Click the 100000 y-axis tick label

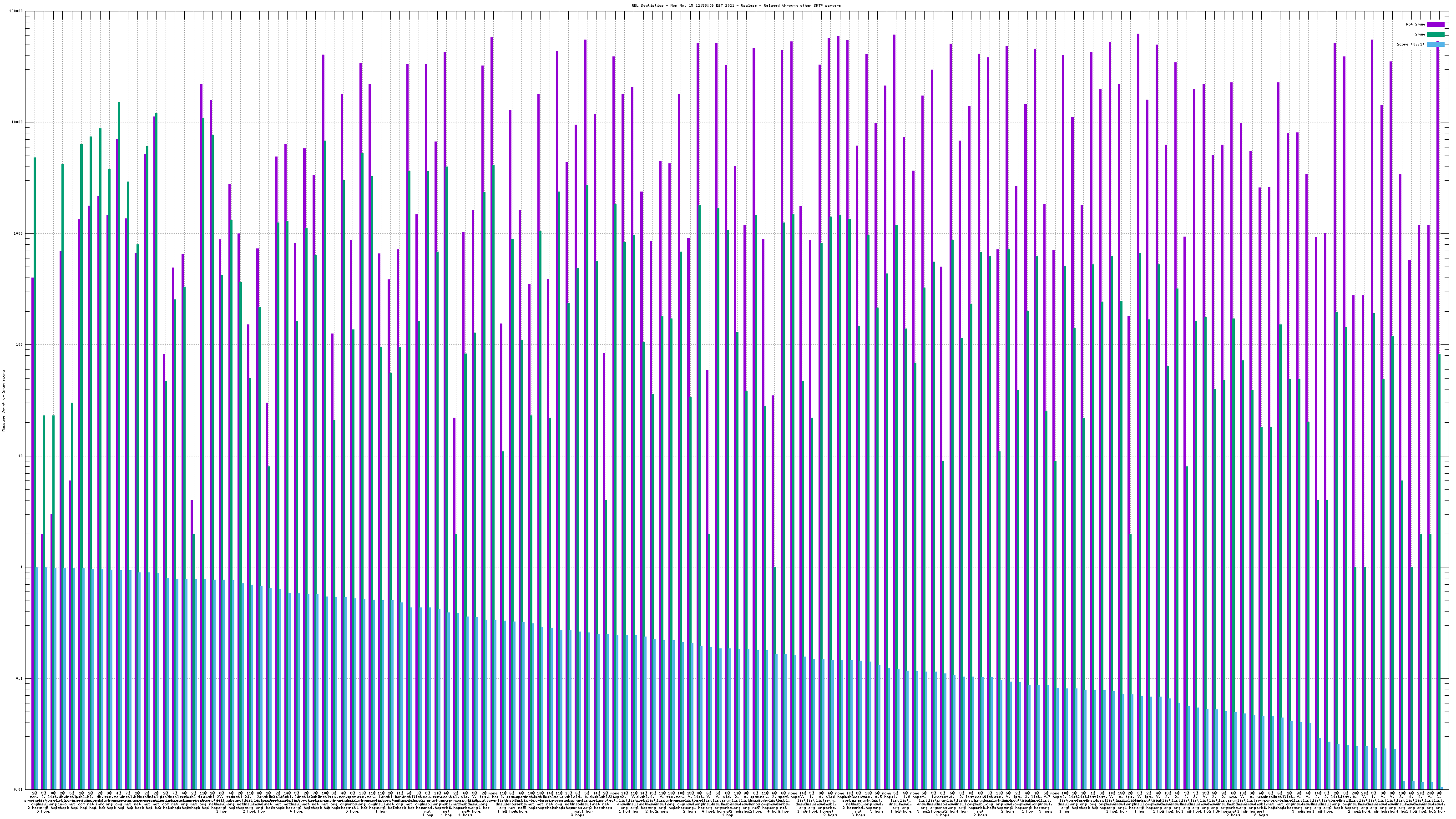click(17, 11)
